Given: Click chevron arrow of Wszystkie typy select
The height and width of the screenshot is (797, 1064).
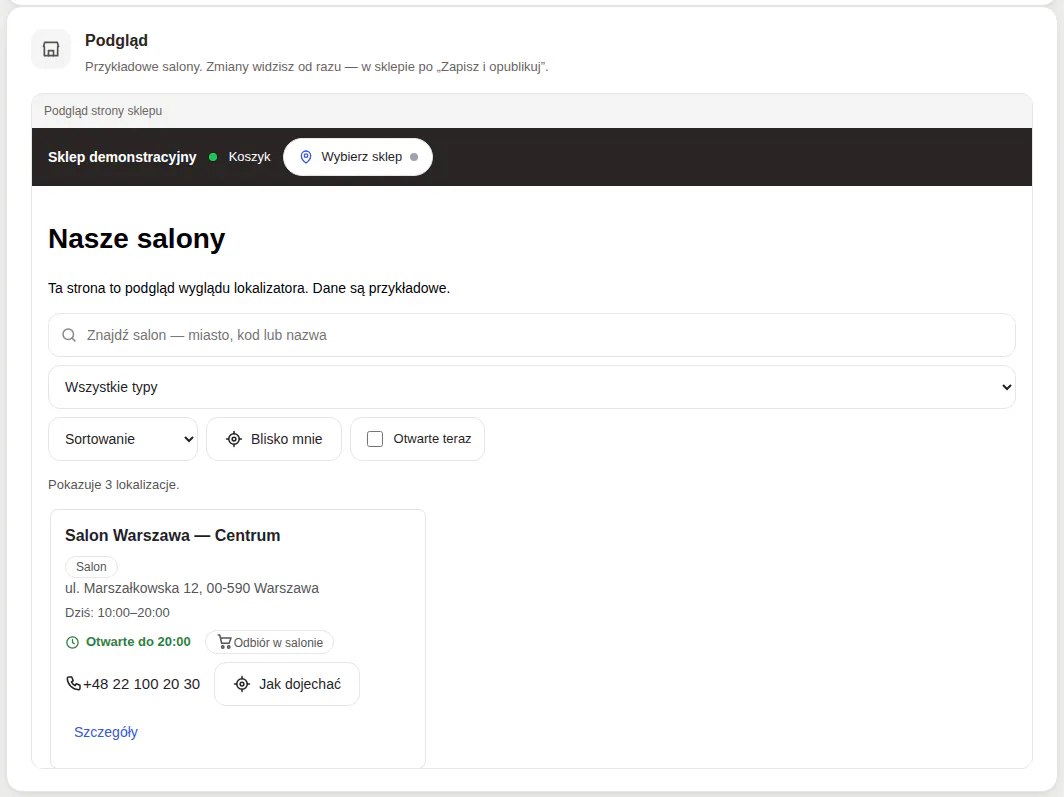Looking at the screenshot, I should tap(1007, 387).
